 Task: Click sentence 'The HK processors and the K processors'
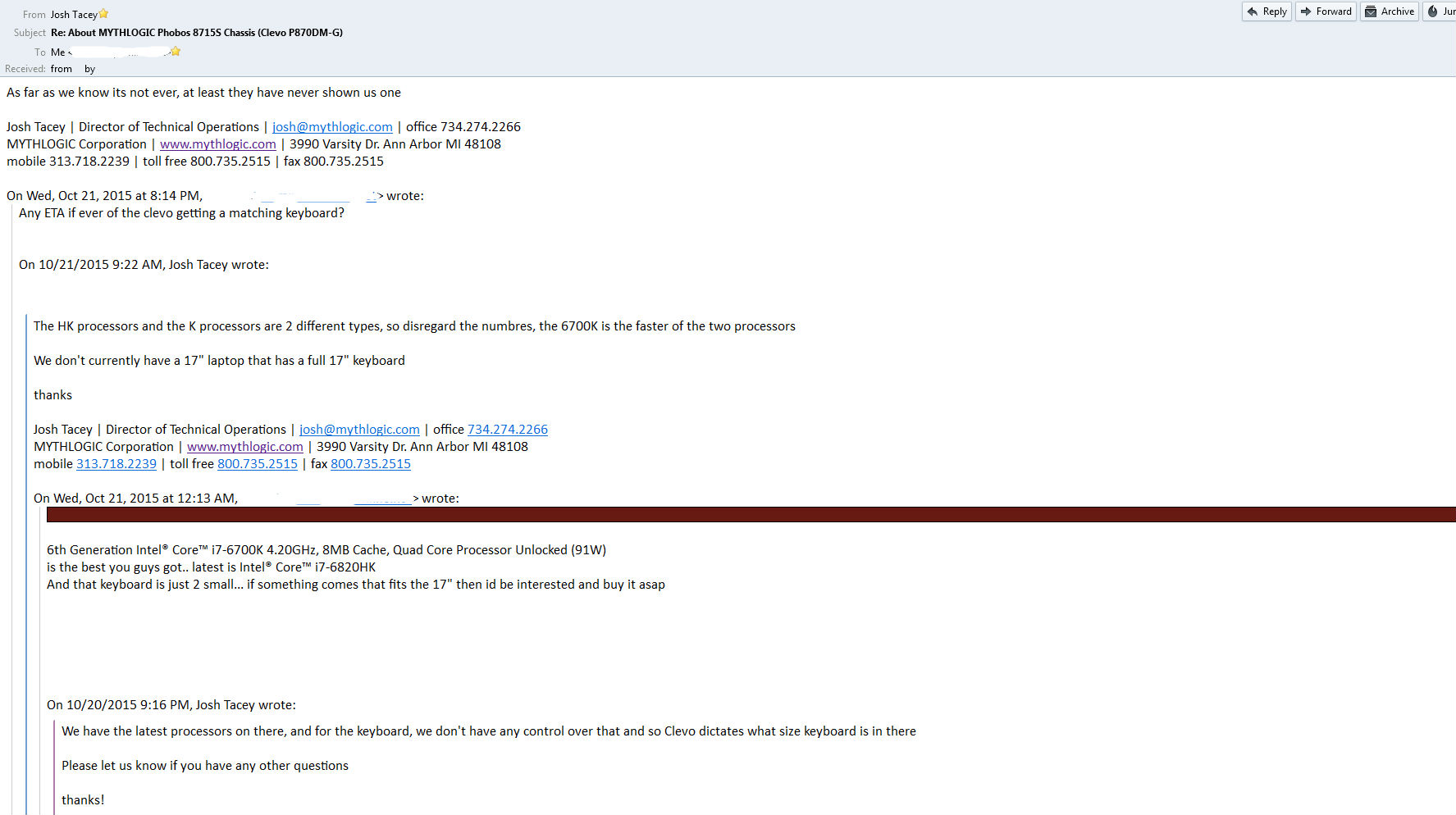[x=414, y=326]
